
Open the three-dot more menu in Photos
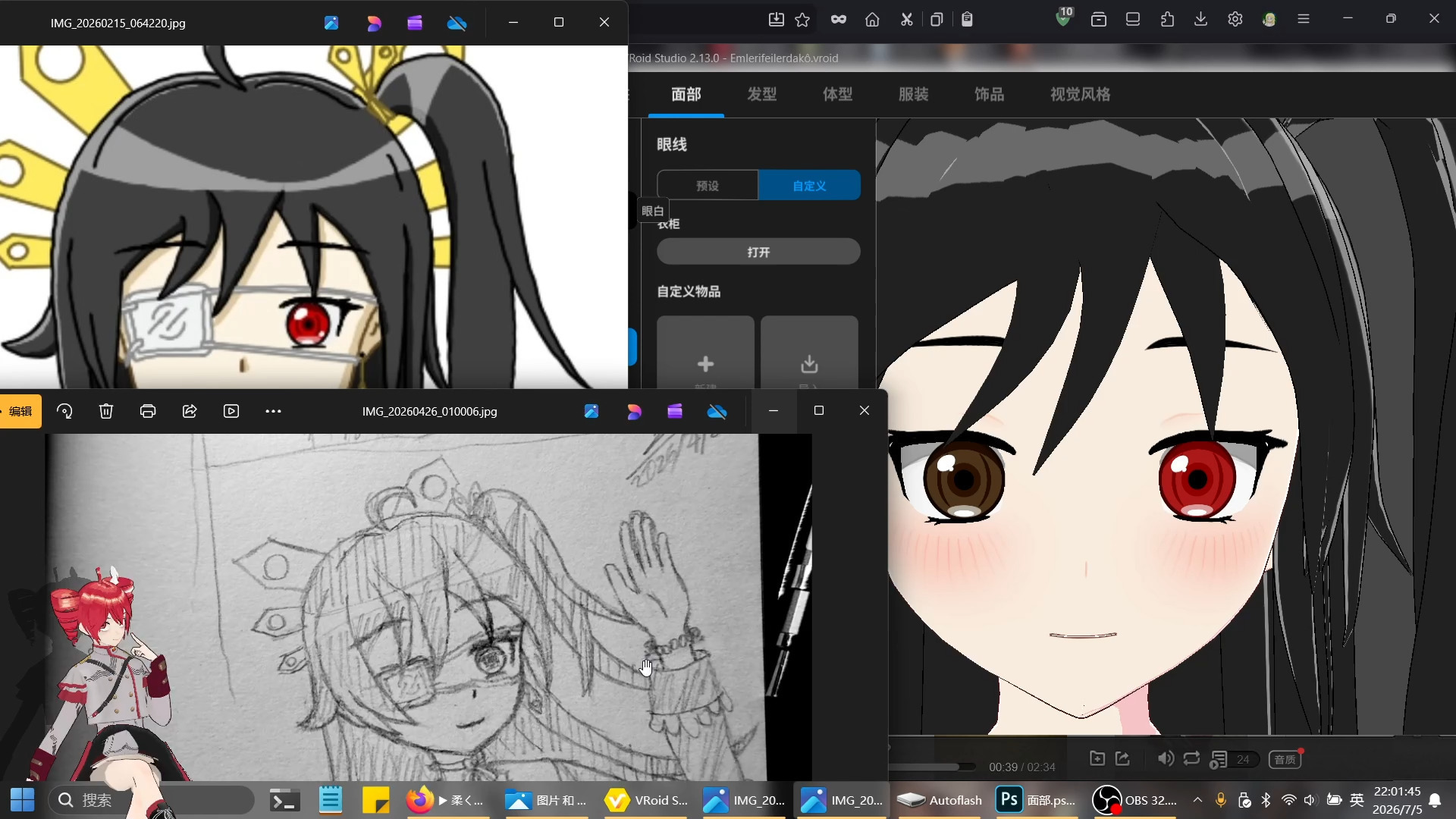pos(273,411)
